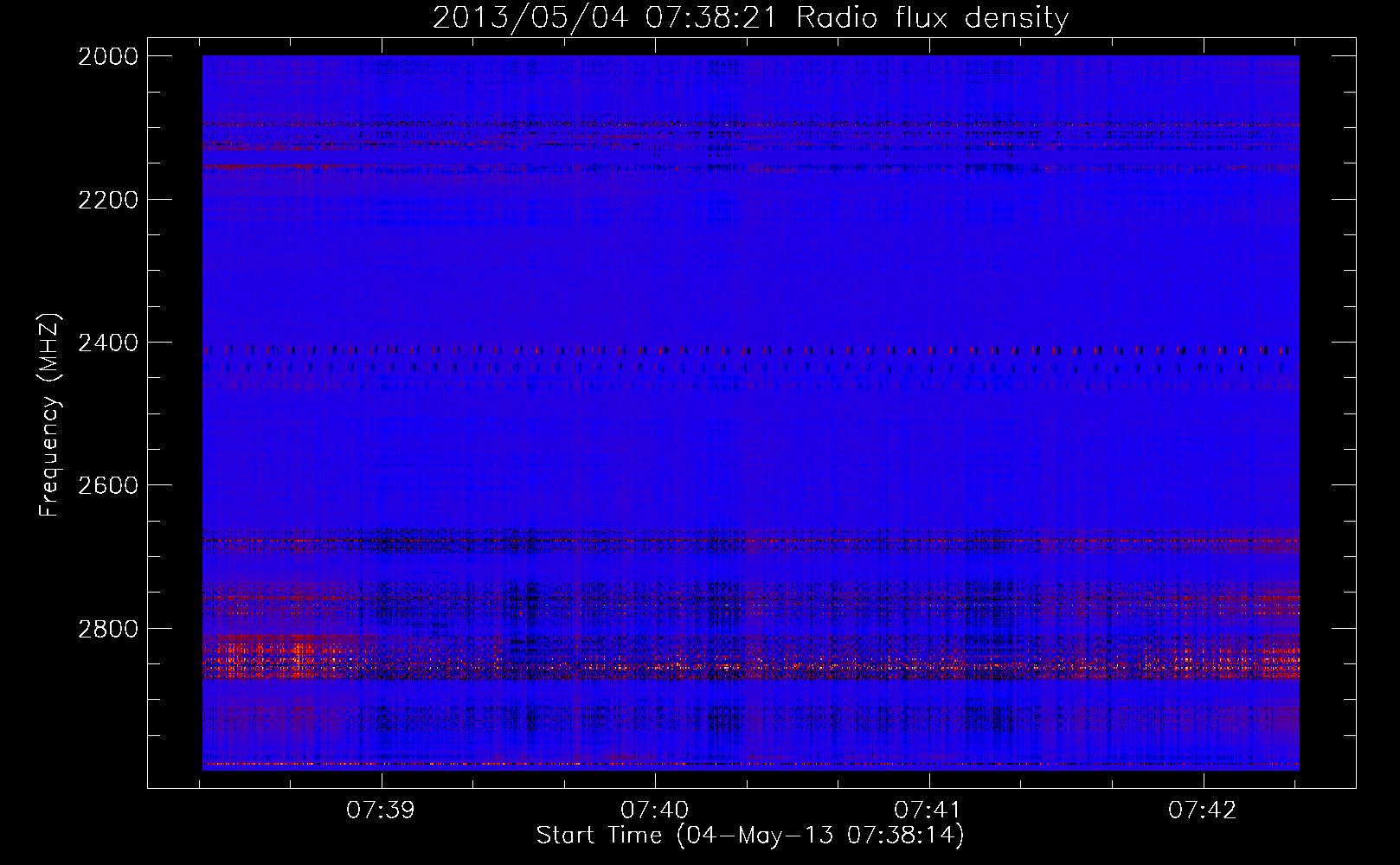The width and height of the screenshot is (1400, 865).
Task: Click the 2200 frequency tick label
Action: (x=108, y=200)
